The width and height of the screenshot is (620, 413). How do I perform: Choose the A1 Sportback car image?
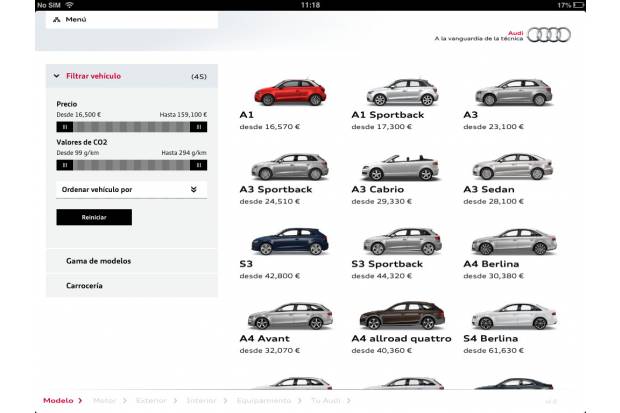click(x=402, y=92)
